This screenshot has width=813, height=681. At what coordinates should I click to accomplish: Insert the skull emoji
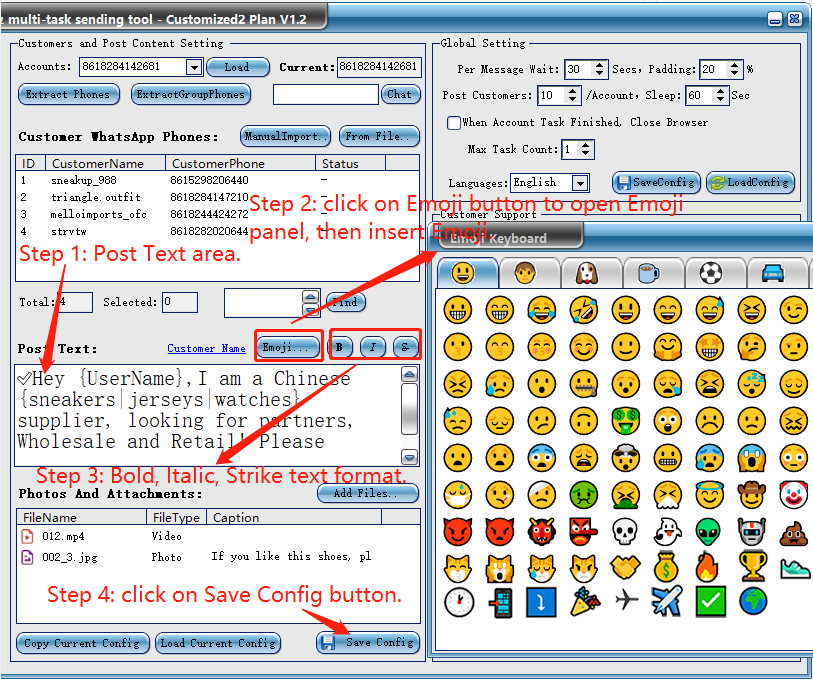click(625, 532)
